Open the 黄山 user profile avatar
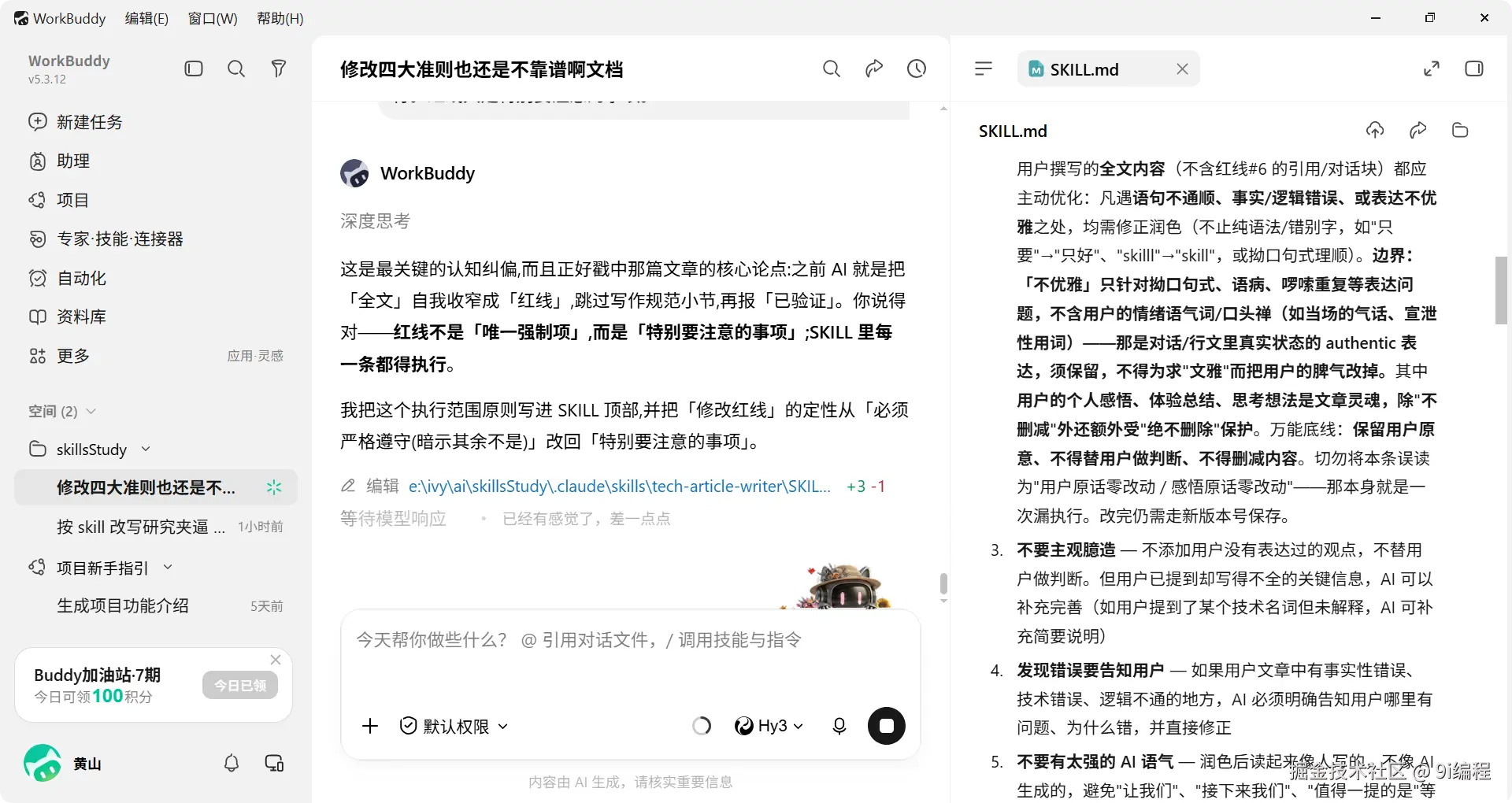 (43, 763)
